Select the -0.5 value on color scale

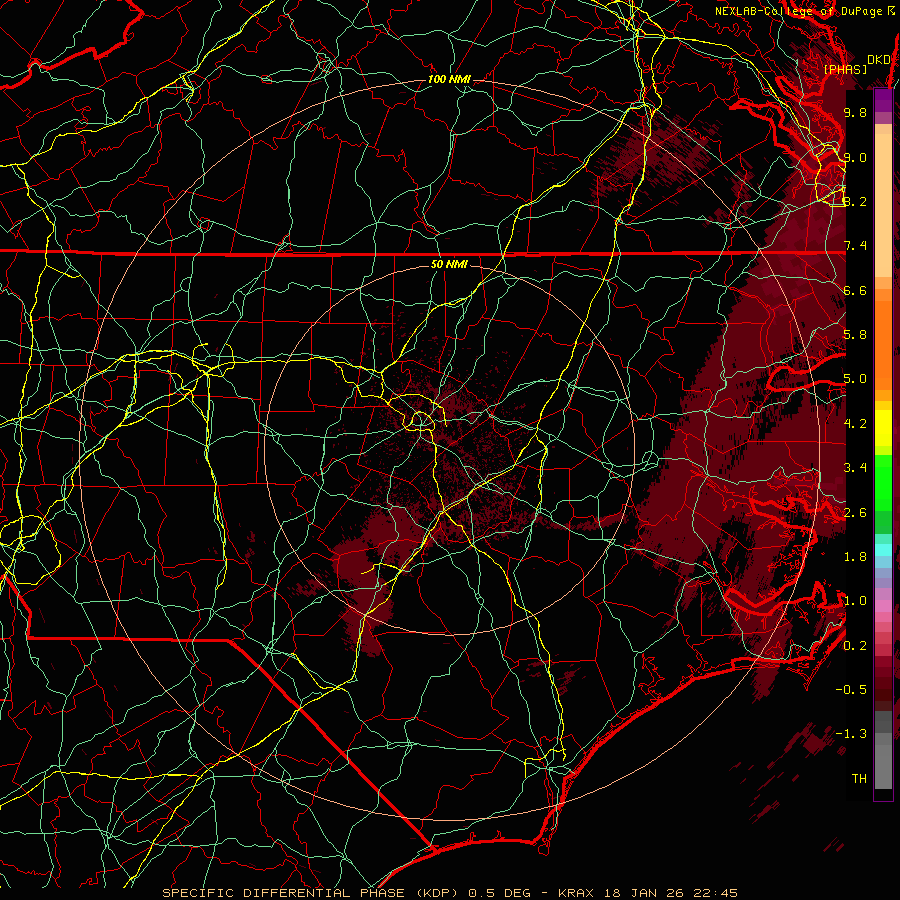click(851, 690)
